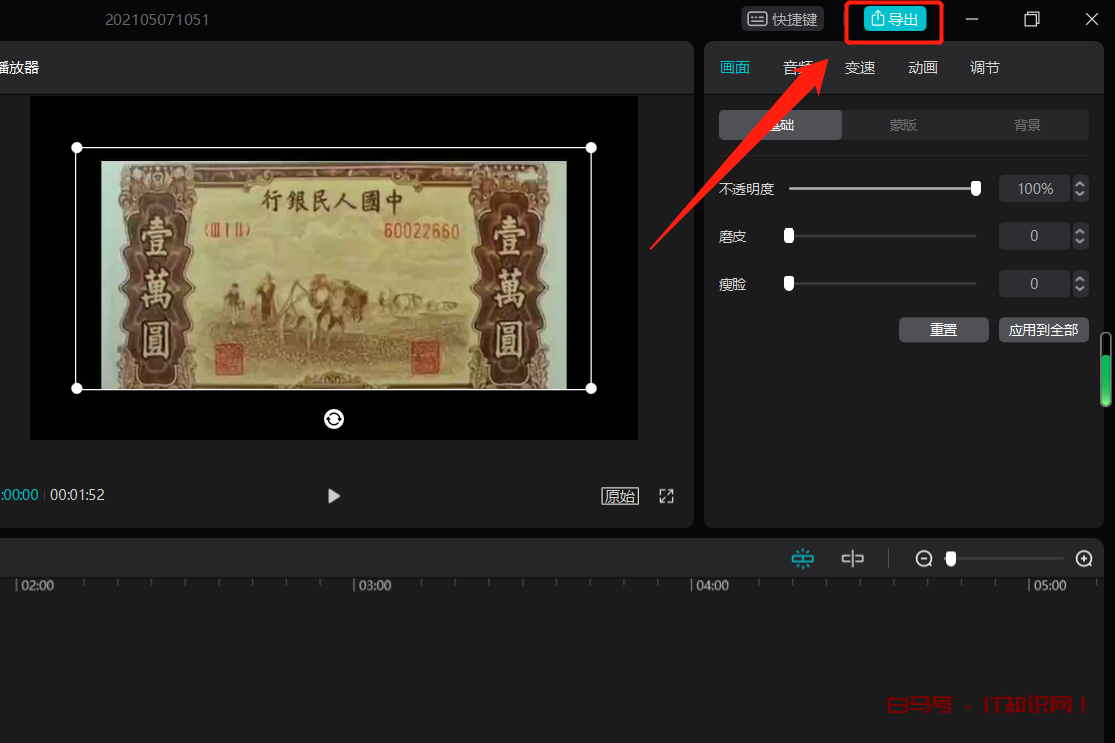Click the 重置 reset button

943,330
